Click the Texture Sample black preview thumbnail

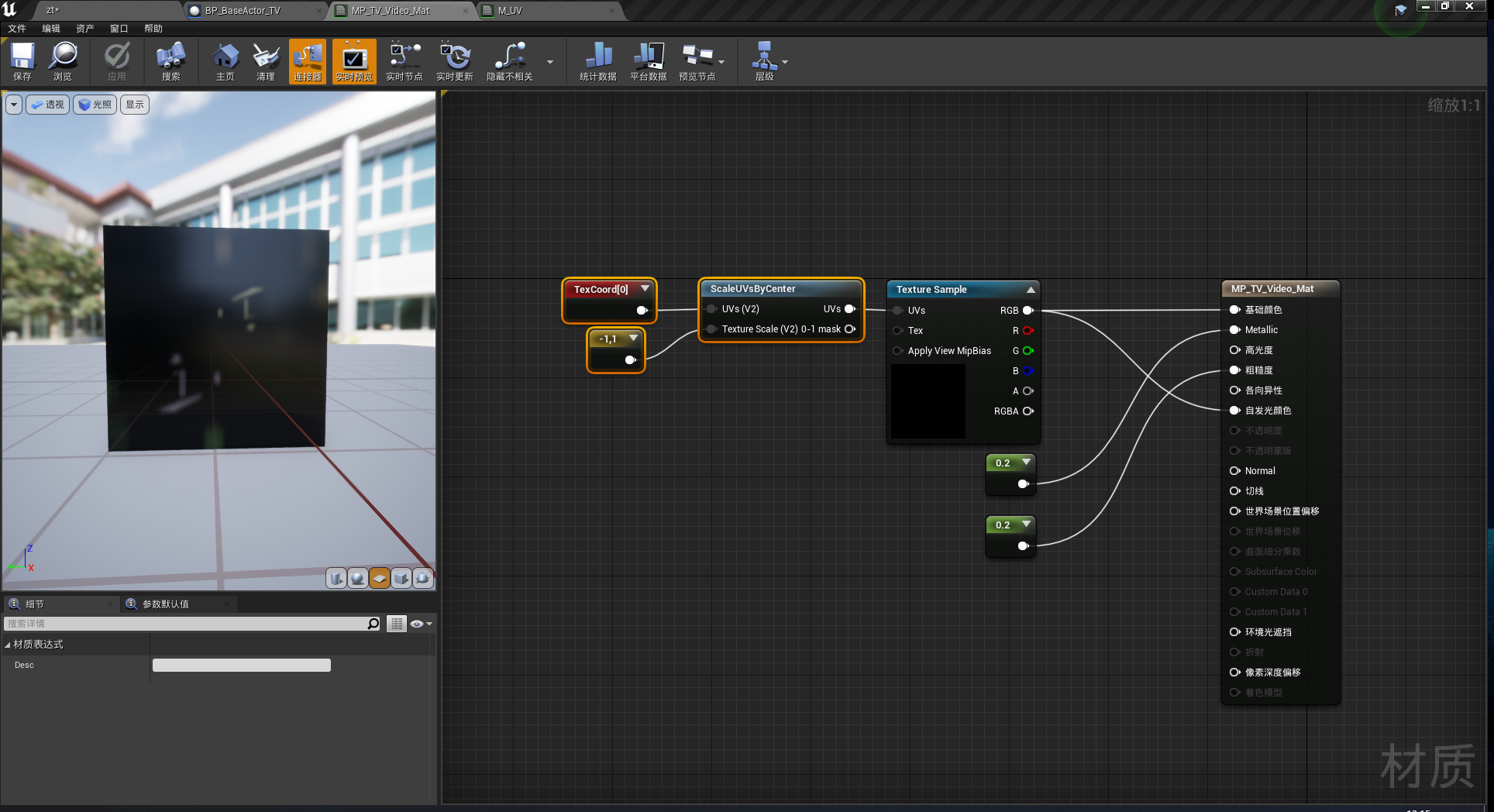point(928,401)
